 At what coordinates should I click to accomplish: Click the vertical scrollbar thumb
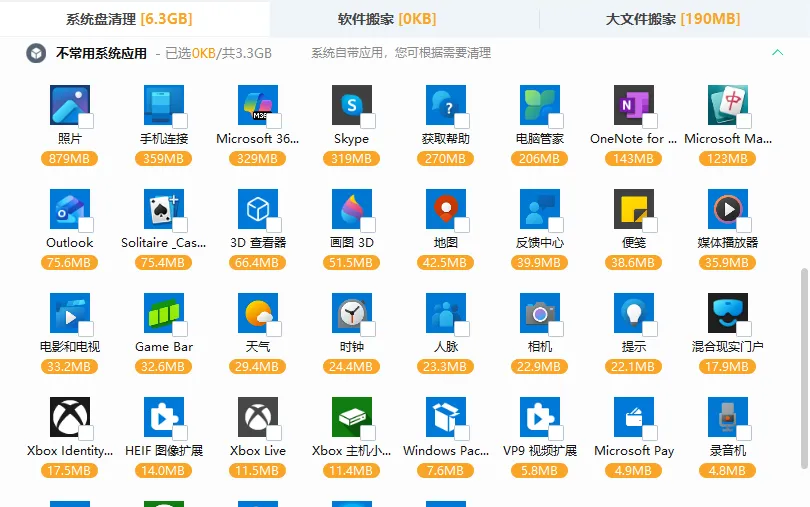(x=804, y=368)
